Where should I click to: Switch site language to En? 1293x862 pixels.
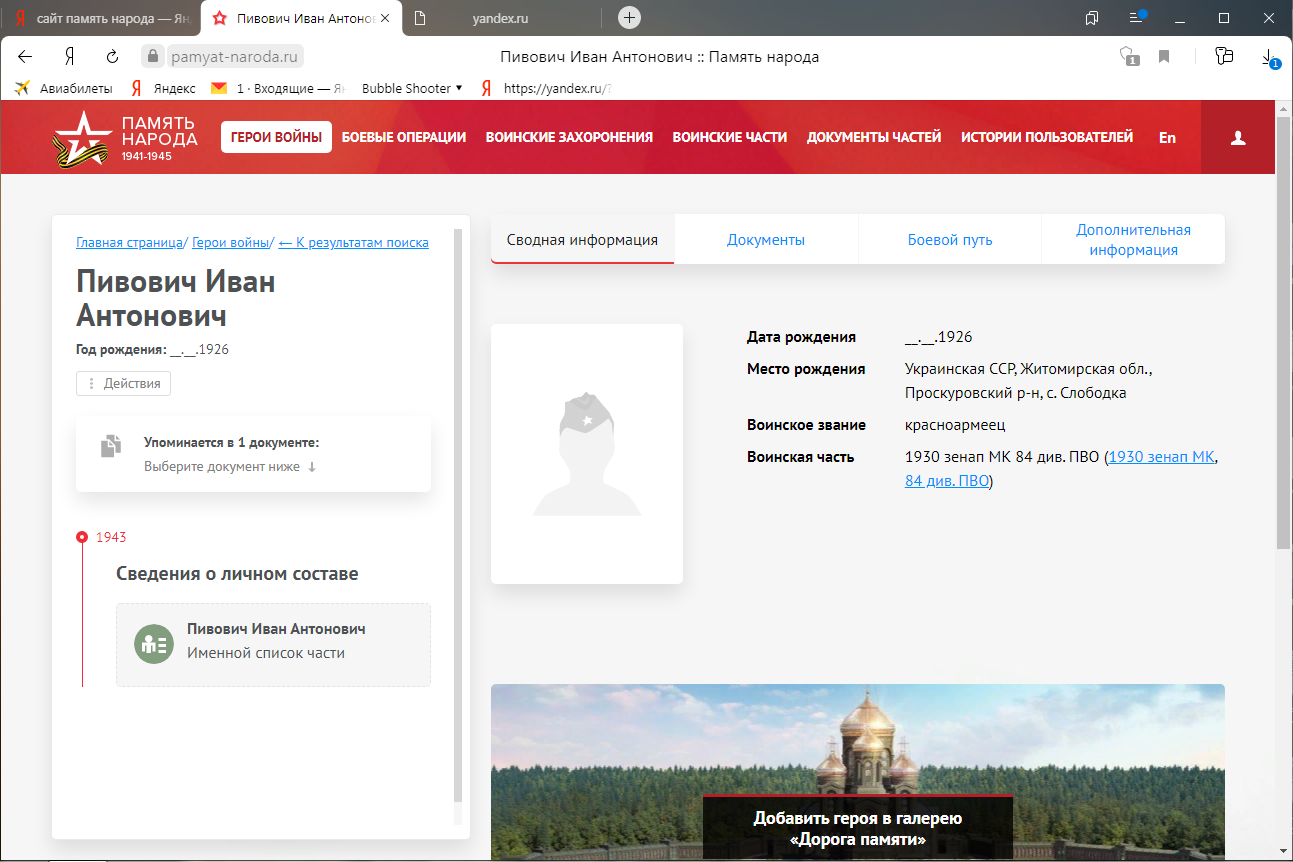click(x=1167, y=138)
